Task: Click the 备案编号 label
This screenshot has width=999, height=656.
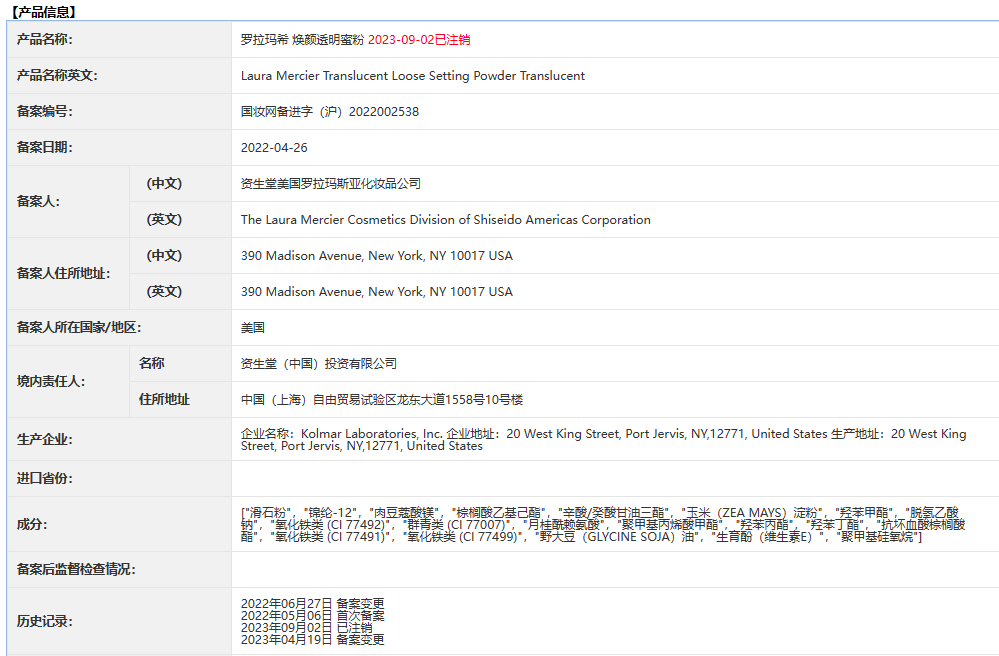Action: pyautogui.click(x=45, y=111)
